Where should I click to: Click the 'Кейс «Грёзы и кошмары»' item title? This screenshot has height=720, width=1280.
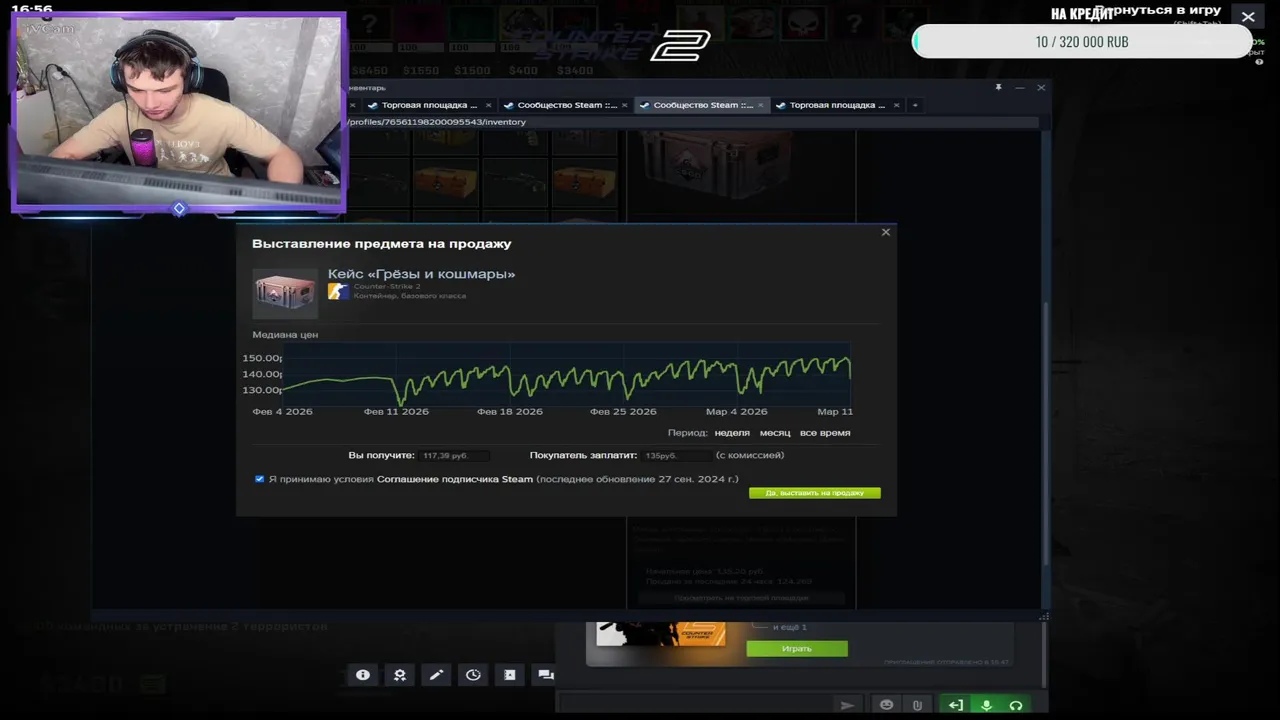click(x=421, y=274)
